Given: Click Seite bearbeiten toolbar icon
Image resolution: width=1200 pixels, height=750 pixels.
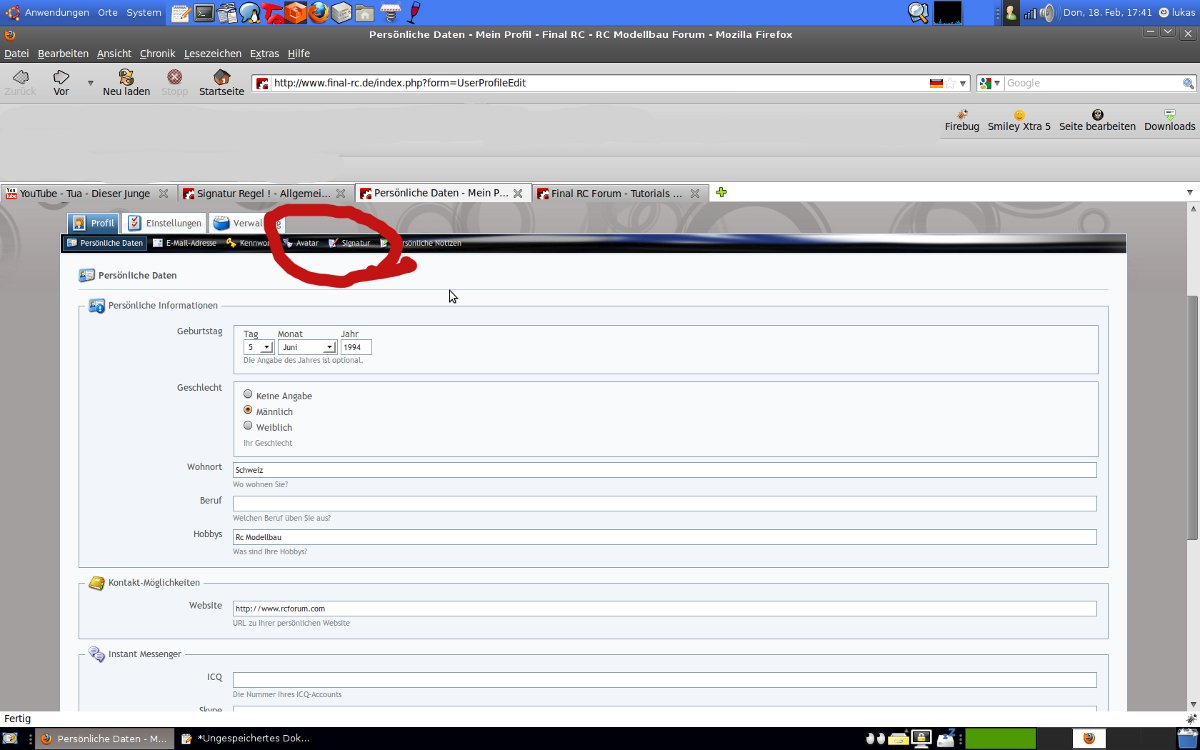Looking at the screenshot, I should pyautogui.click(x=1097, y=115).
